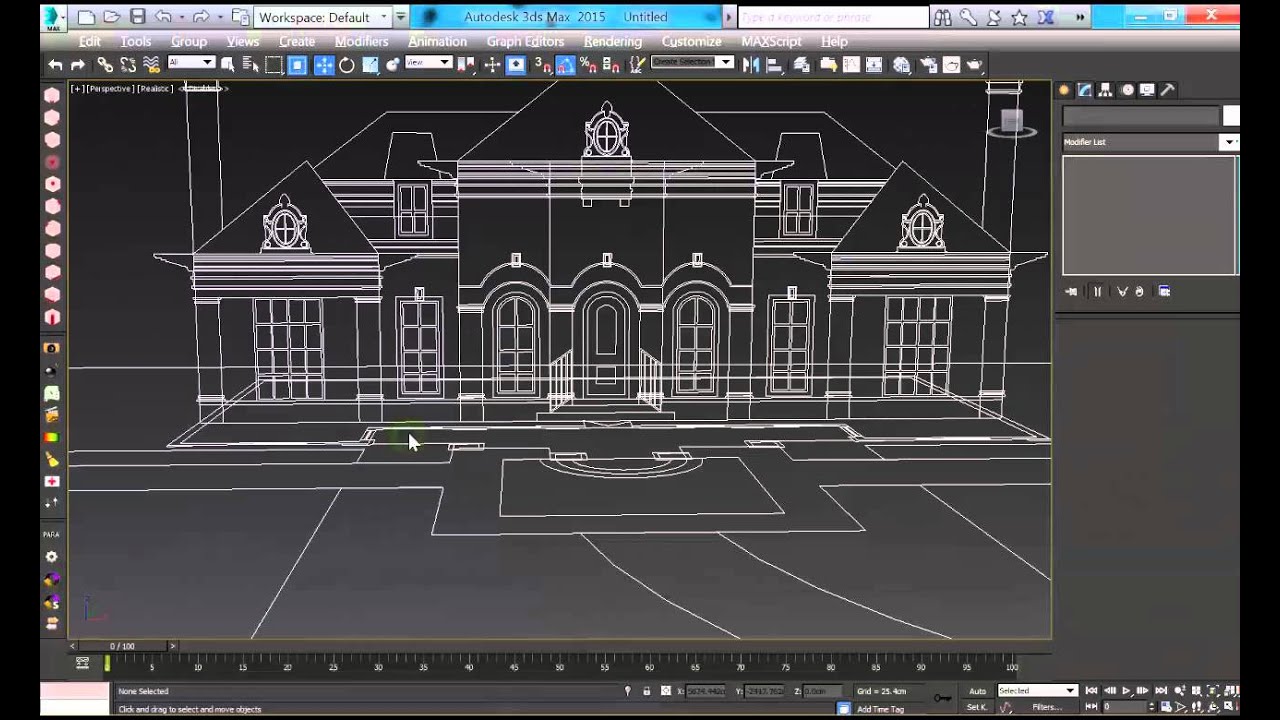1280x720 pixels.
Task: Open Select by Name list icon
Action: (250, 65)
